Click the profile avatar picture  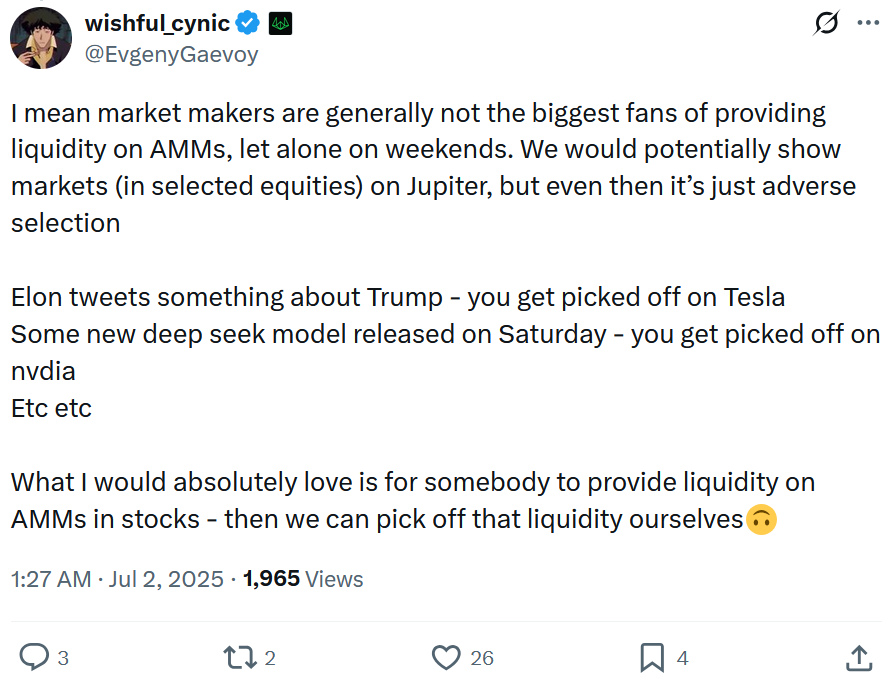(x=41, y=38)
